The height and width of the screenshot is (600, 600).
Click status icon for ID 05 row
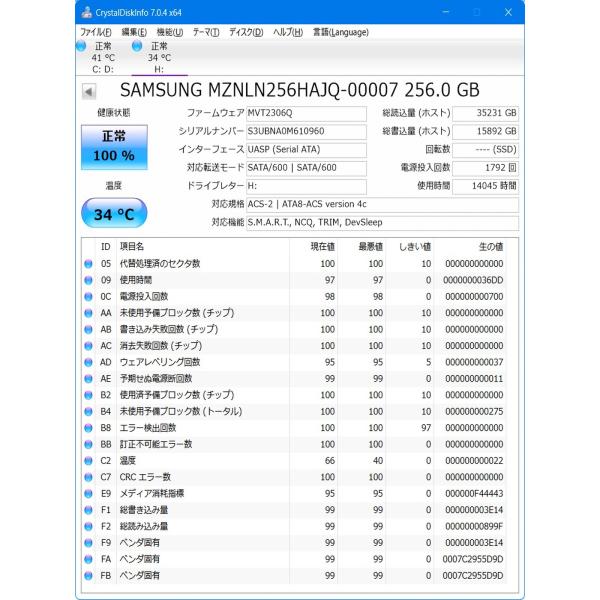pyautogui.click(x=88, y=264)
